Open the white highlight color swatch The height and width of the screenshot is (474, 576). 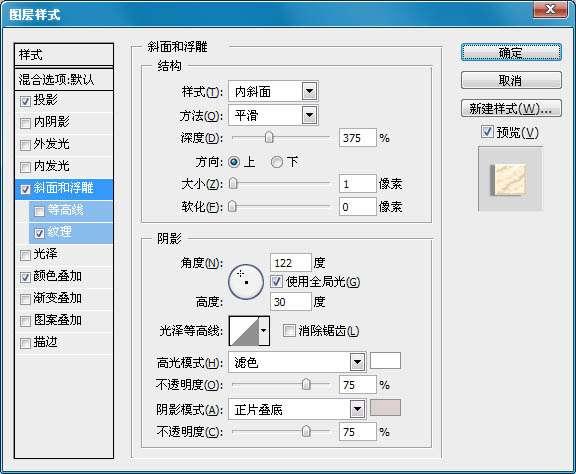(385, 361)
